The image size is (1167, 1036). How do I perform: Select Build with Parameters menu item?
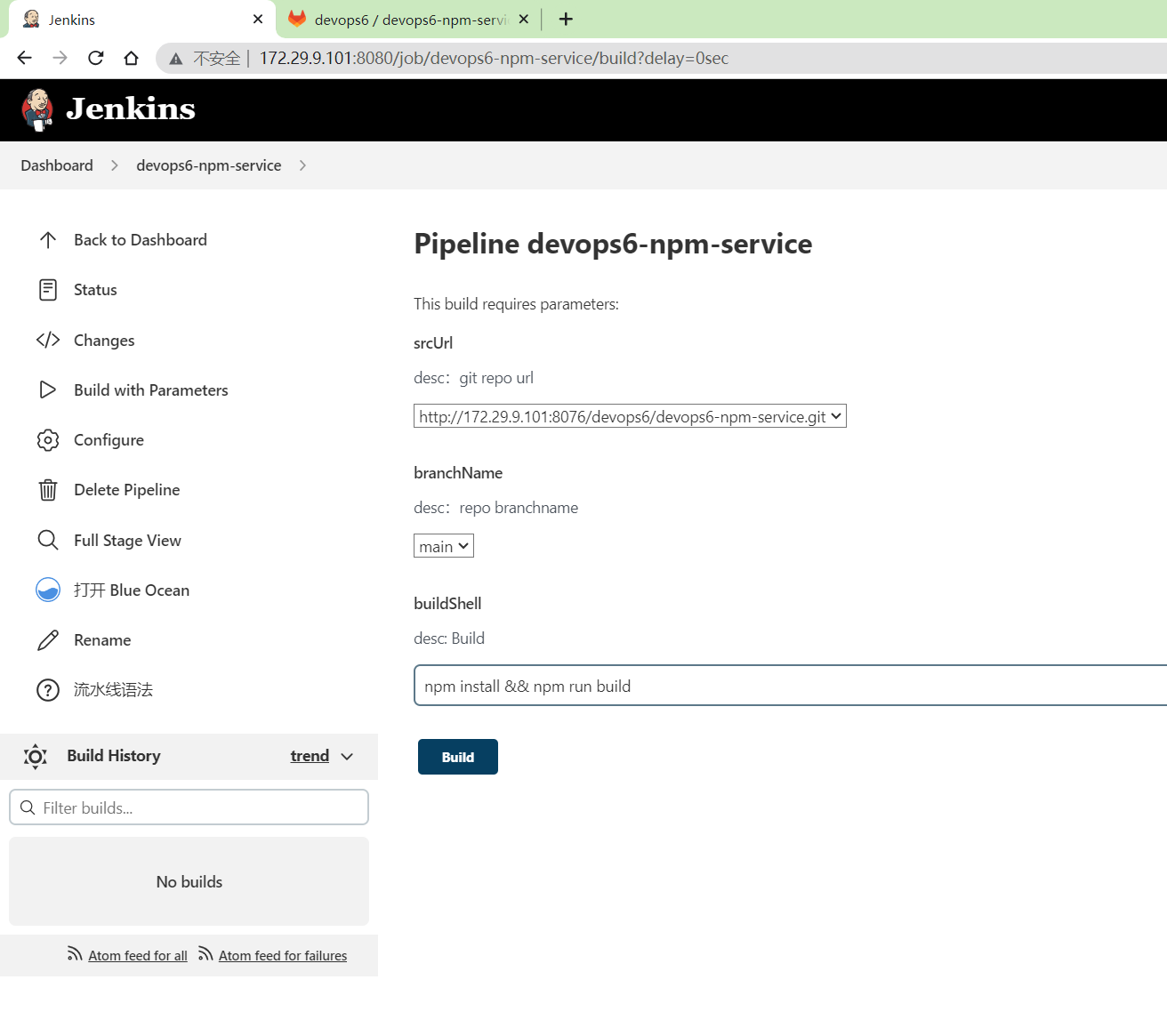pyautogui.click(x=151, y=390)
